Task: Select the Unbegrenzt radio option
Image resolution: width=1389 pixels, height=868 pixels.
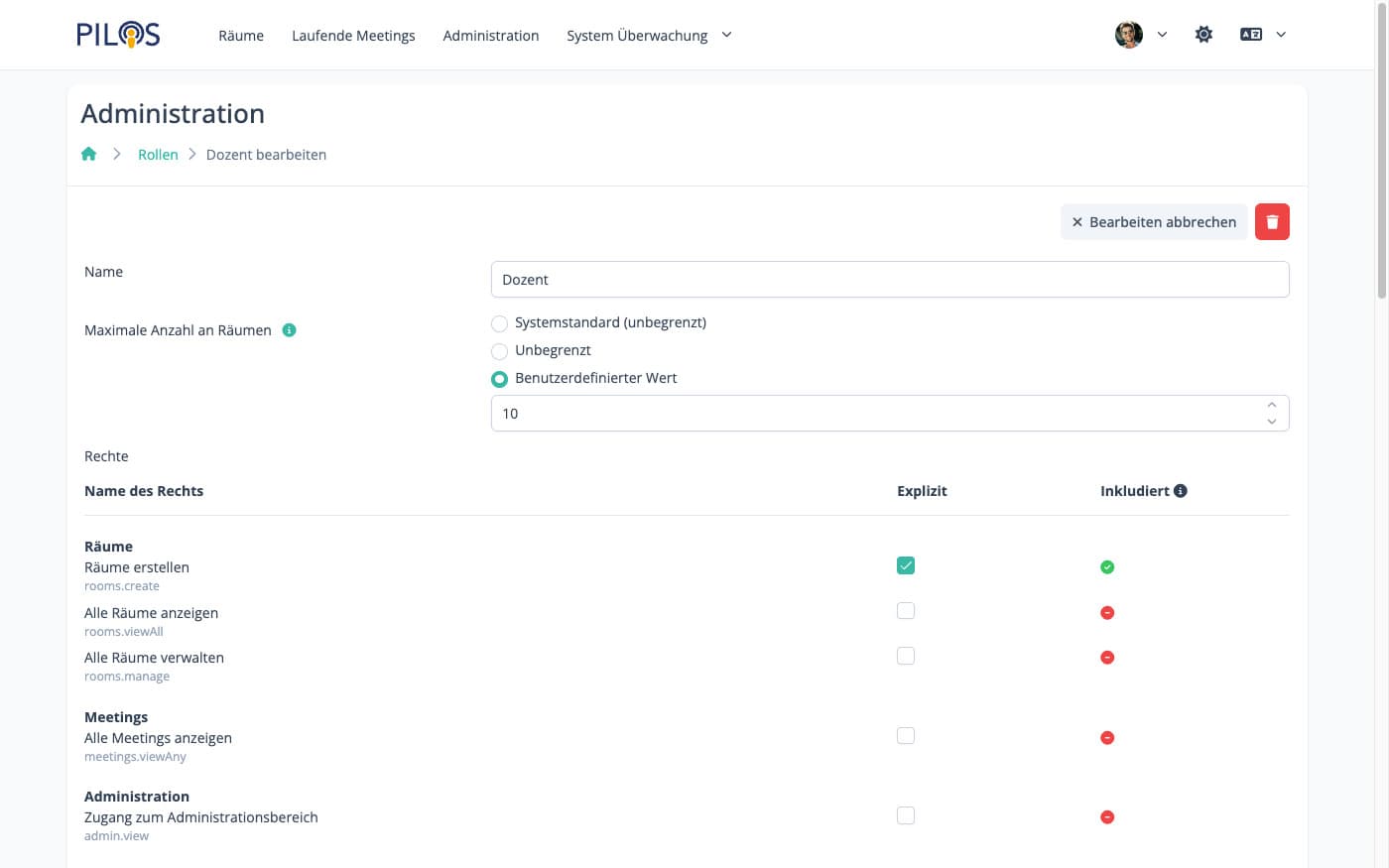Action: point(500,351)
